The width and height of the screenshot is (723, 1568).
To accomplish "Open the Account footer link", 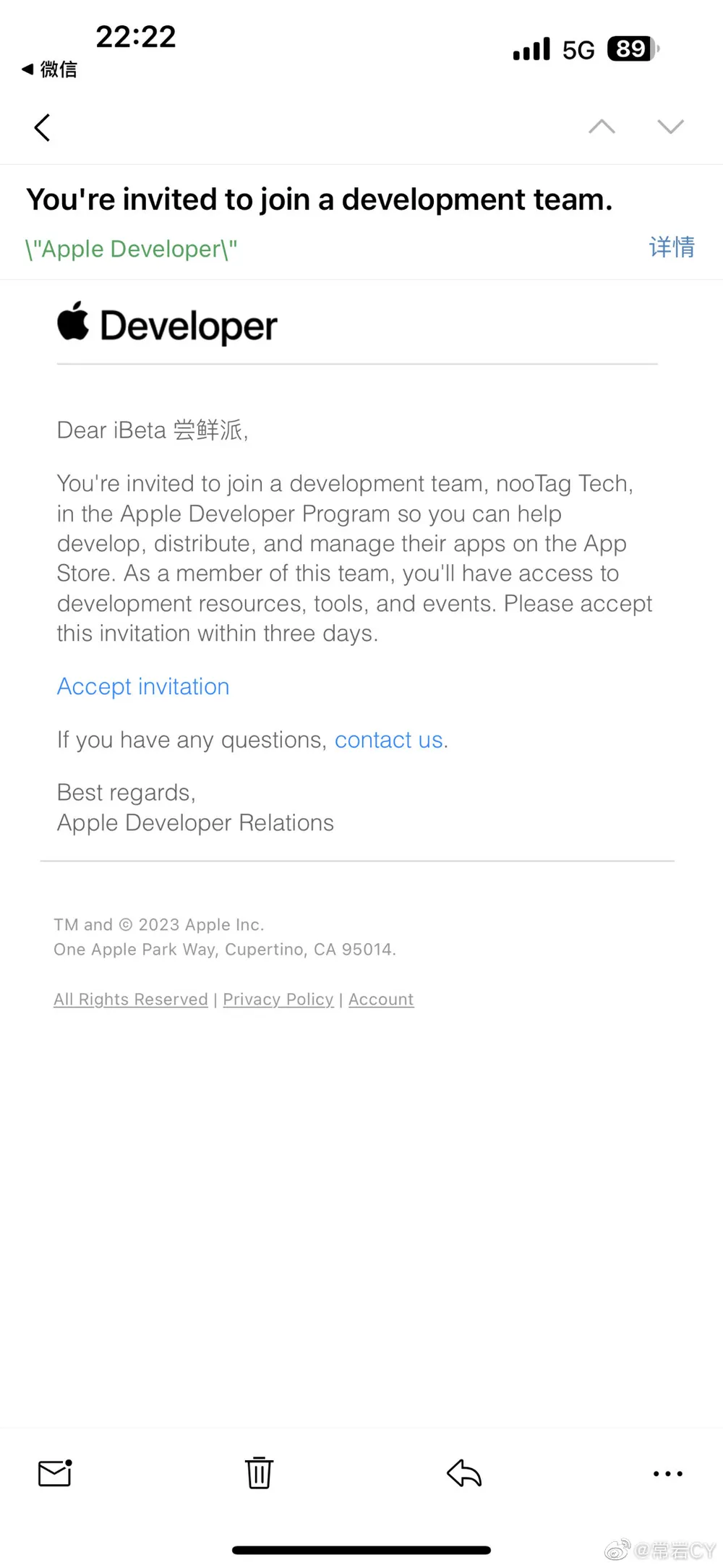I will pos(381,1000).
